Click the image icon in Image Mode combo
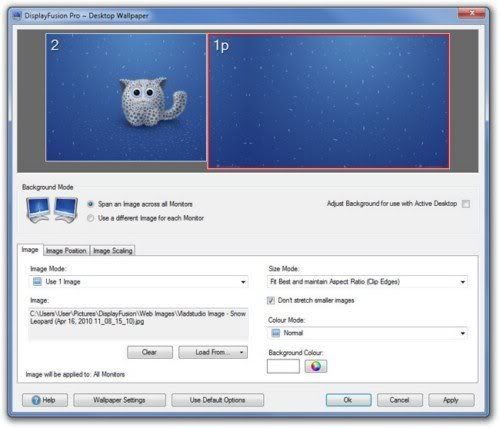 [x=37, y=282]
